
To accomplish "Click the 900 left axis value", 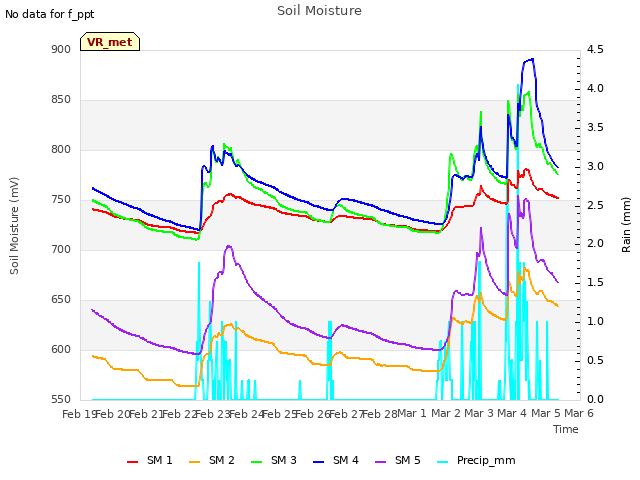I will pyautogui.click(x=61, y=50).
